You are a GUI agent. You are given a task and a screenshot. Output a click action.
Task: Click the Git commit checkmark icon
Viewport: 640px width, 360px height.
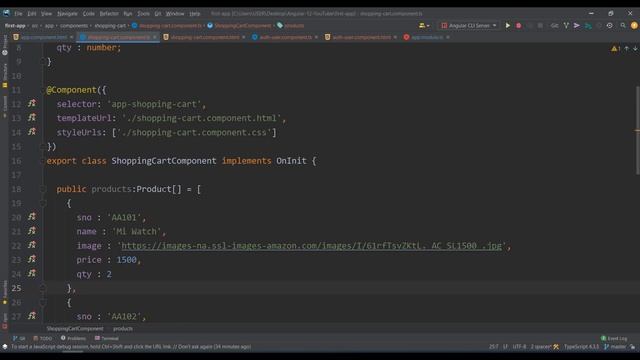pyautogui.click(x=566, y=25)
